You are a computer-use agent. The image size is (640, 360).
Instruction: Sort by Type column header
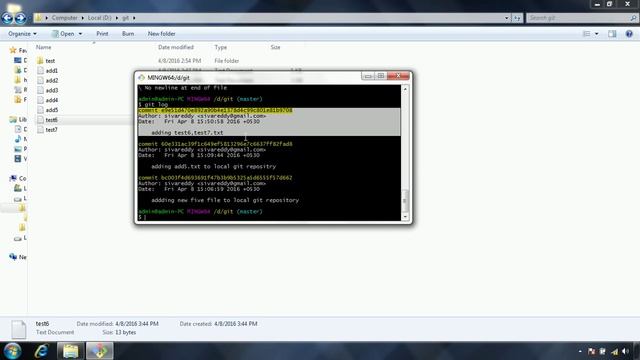[220, 47]
